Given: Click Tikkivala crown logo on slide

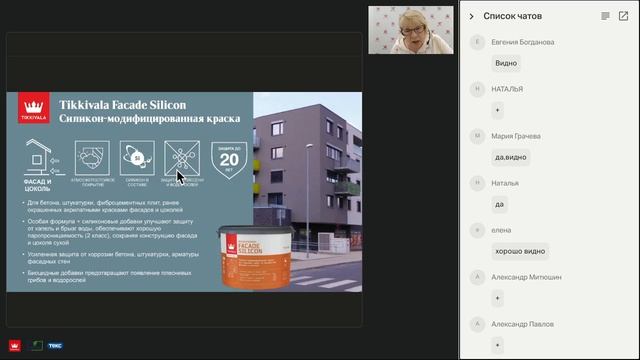Looking at the screenshot, I should [34, 108].
